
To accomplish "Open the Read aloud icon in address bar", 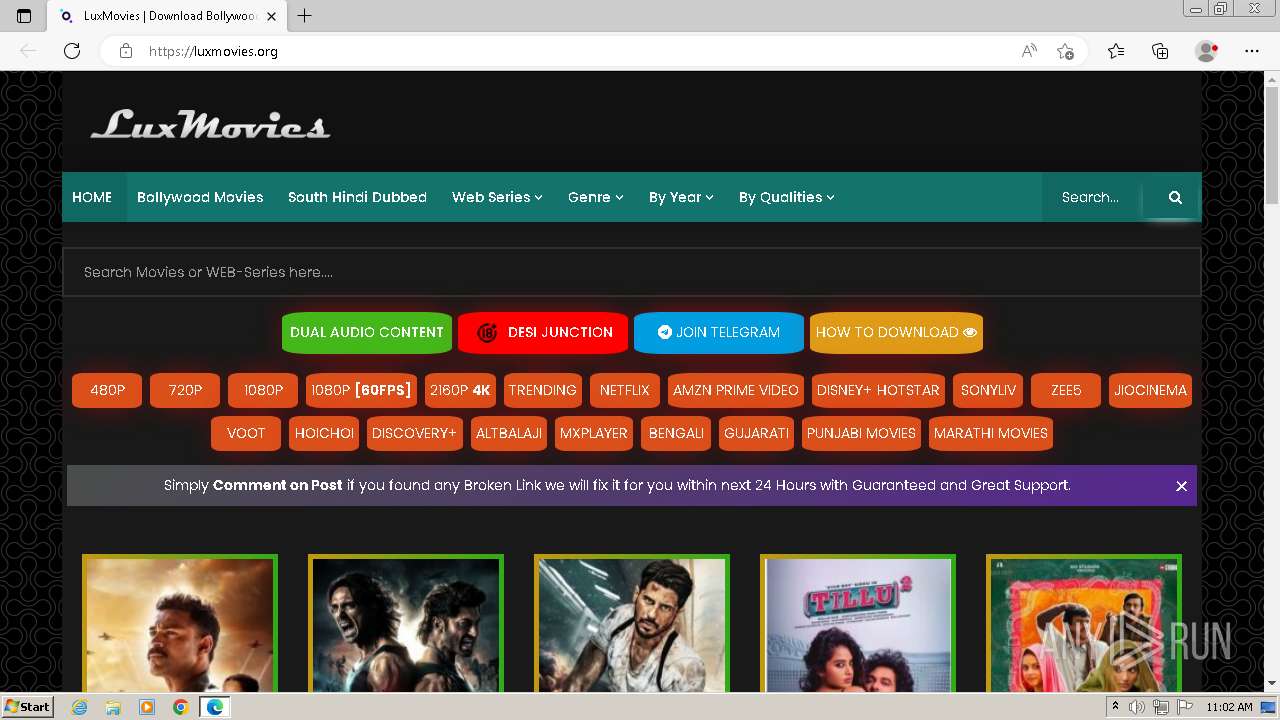I will [1028, 51].
